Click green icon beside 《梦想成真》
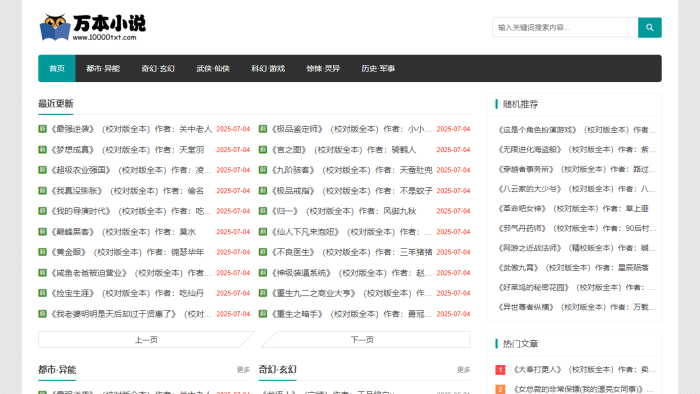 tap(42, 149)
